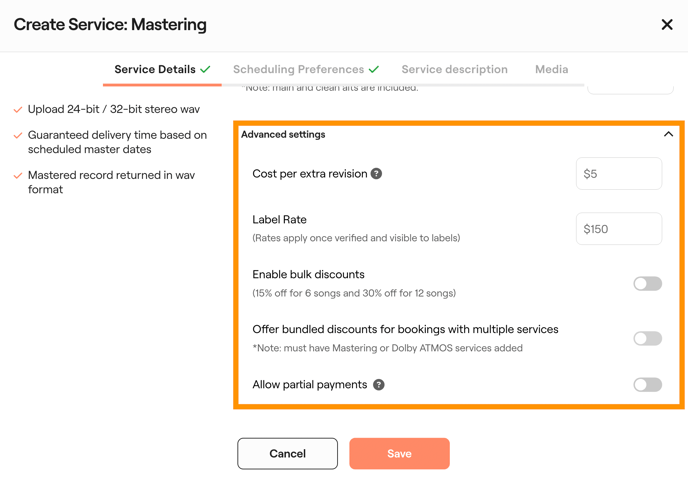Click help icon beside Allow partial payments
This screenshot has height=484, width=688.
tap(379, 384)
